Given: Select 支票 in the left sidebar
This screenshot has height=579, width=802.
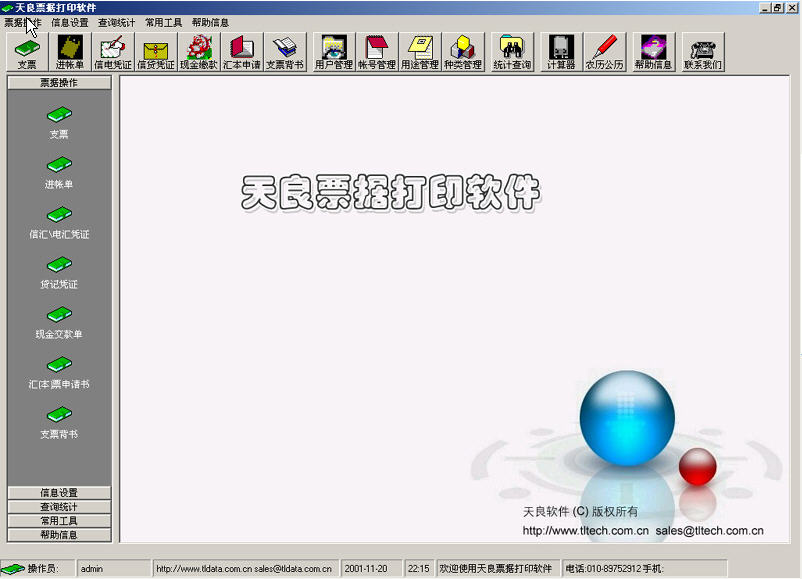Looking at the screenshot, I should click(59, 123).
